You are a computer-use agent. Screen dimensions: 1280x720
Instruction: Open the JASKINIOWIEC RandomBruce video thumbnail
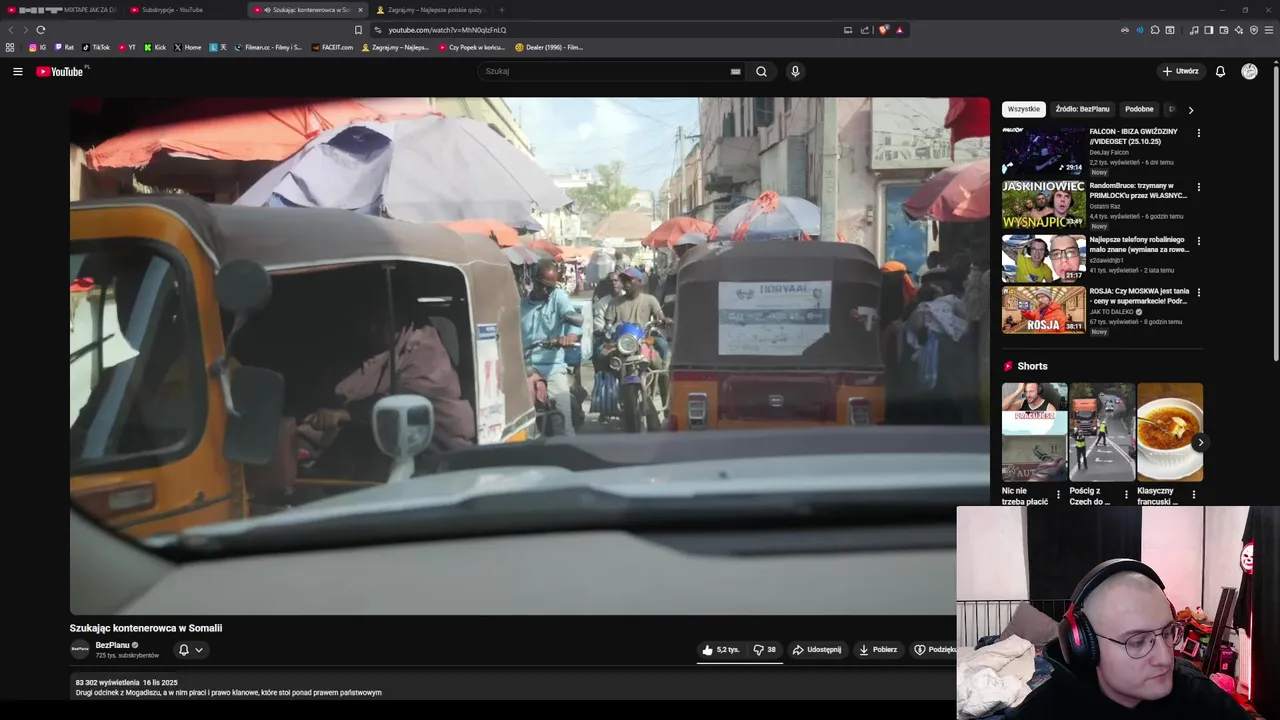pos(1043,204)
